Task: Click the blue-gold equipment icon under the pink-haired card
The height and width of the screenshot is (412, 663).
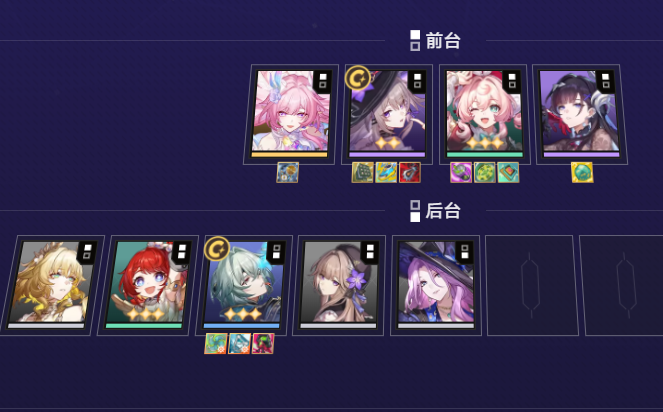Action: [288, 173]
